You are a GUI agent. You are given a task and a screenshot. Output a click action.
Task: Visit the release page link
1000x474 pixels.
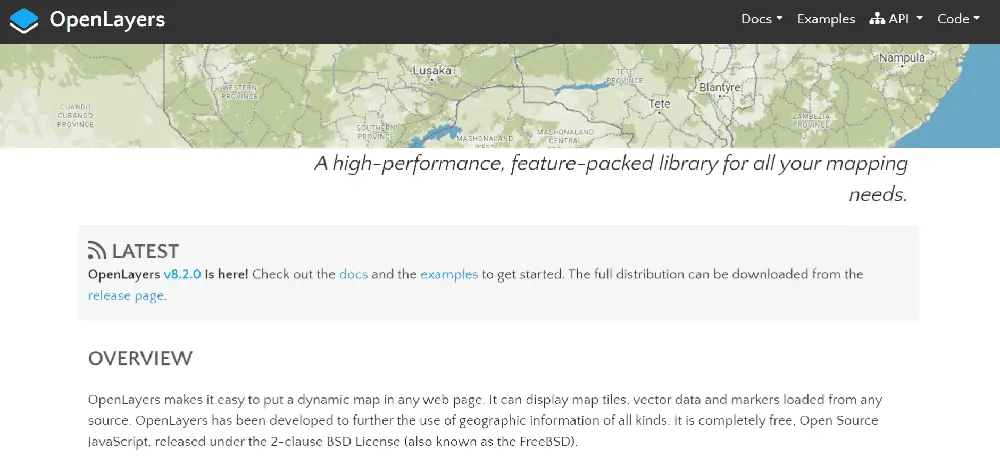pos(126,295)
